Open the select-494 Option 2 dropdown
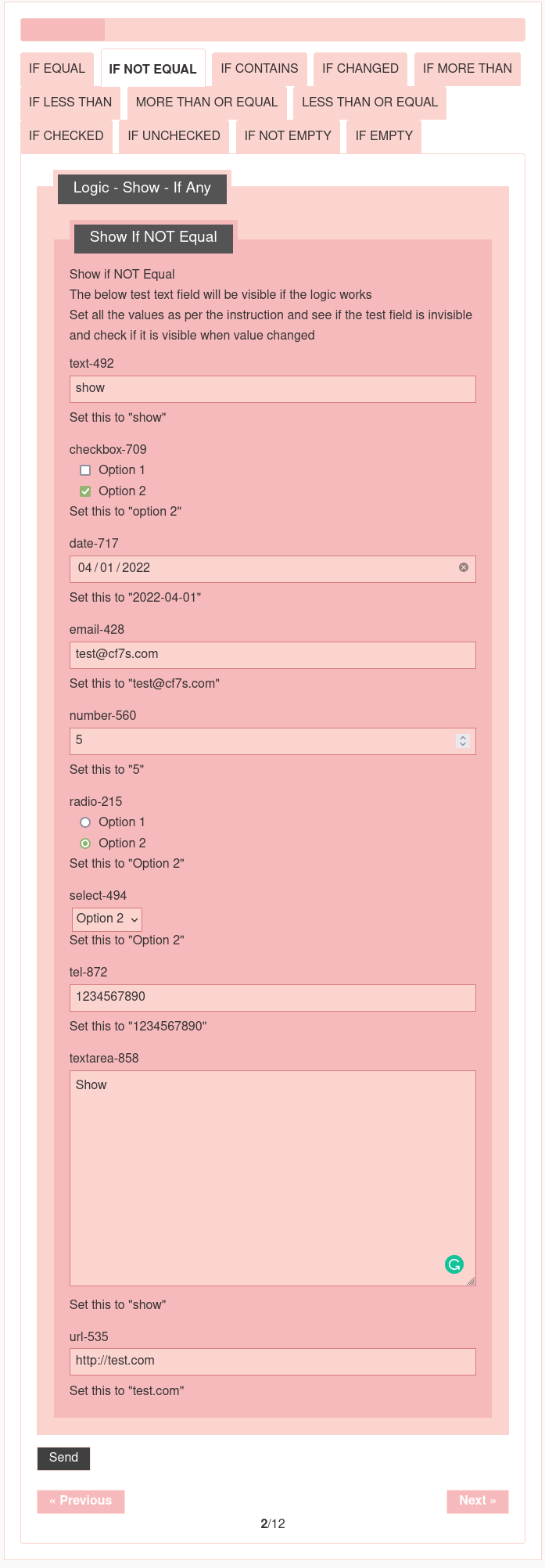 [x=107, y=919]
